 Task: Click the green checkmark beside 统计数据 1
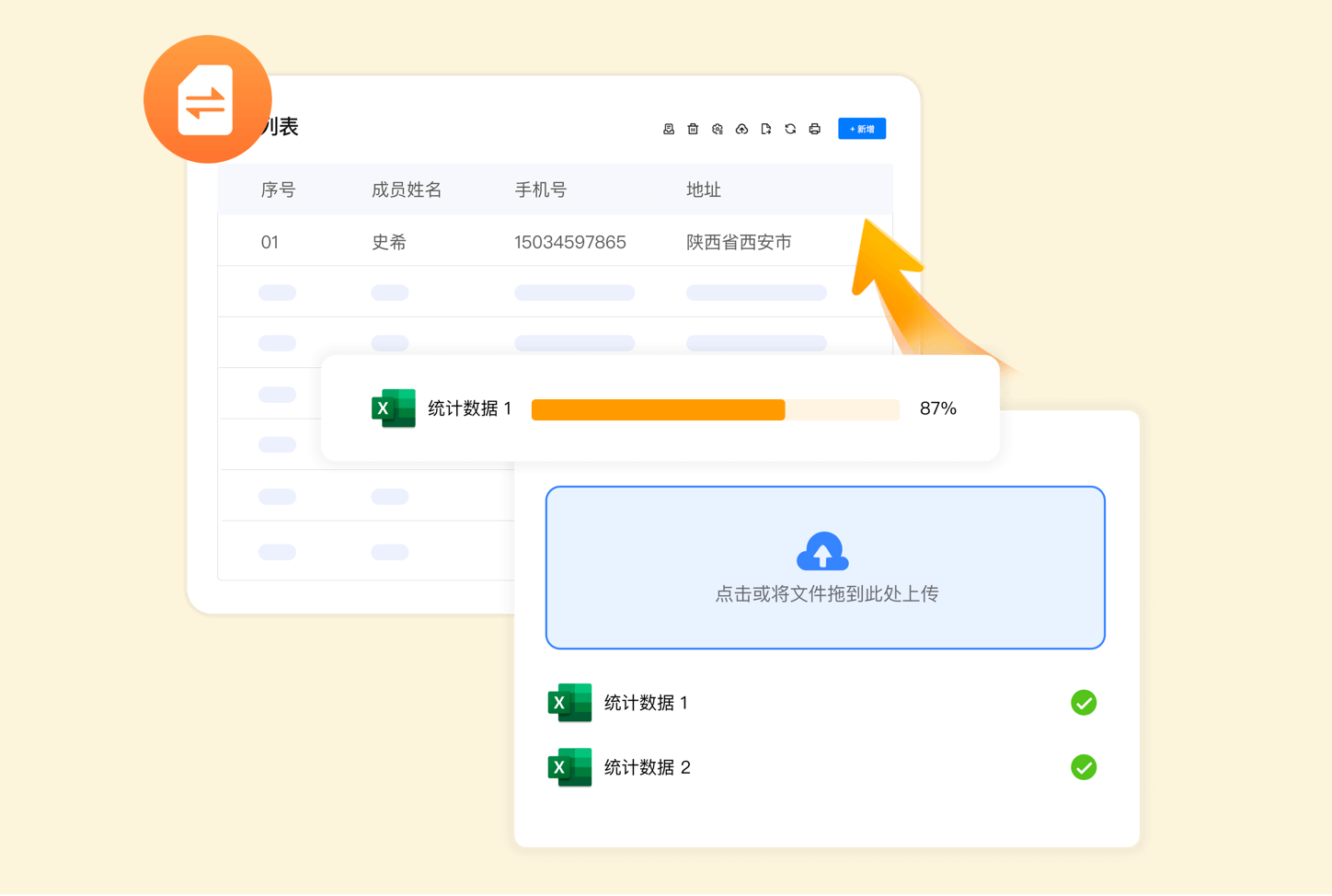(1084, 703)
